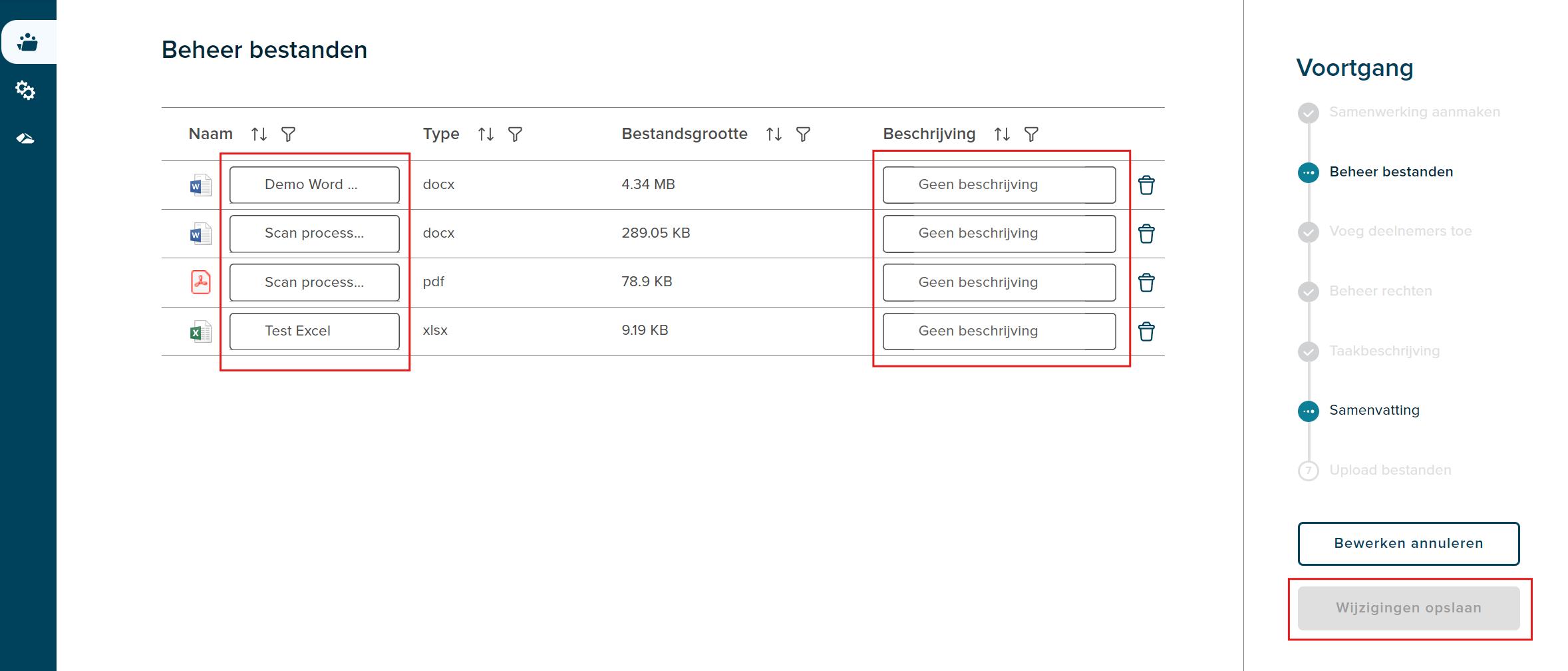1568x671 pixels.
Task: Click the Beheer bestanden page title
Action: (264, 50)
